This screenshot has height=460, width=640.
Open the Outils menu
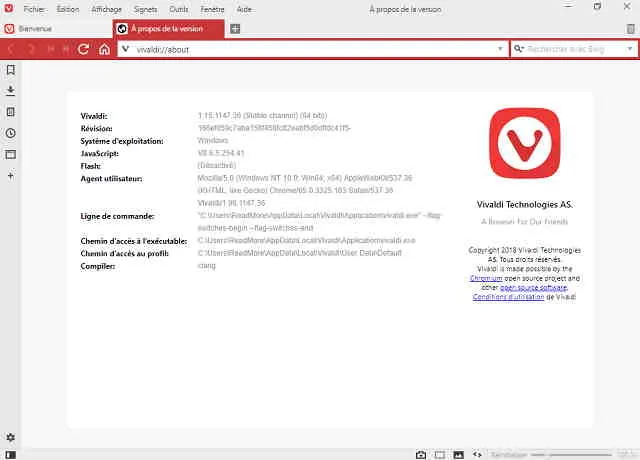[x=179, y=9]
